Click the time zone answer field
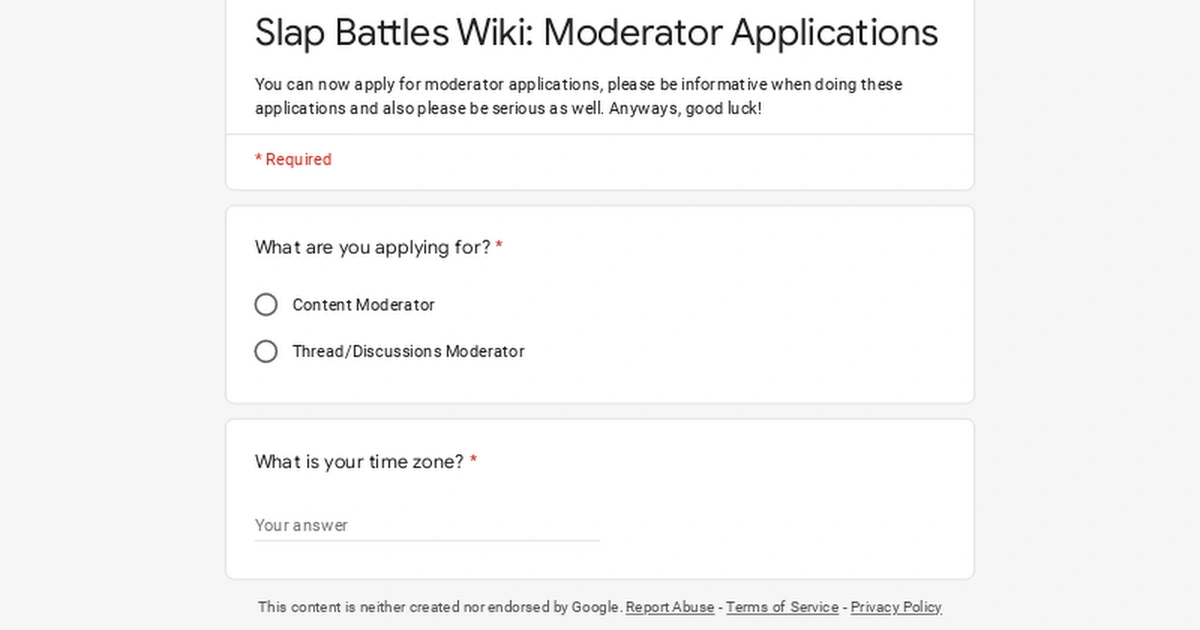 pyautogui.click(x=425, y=525)
